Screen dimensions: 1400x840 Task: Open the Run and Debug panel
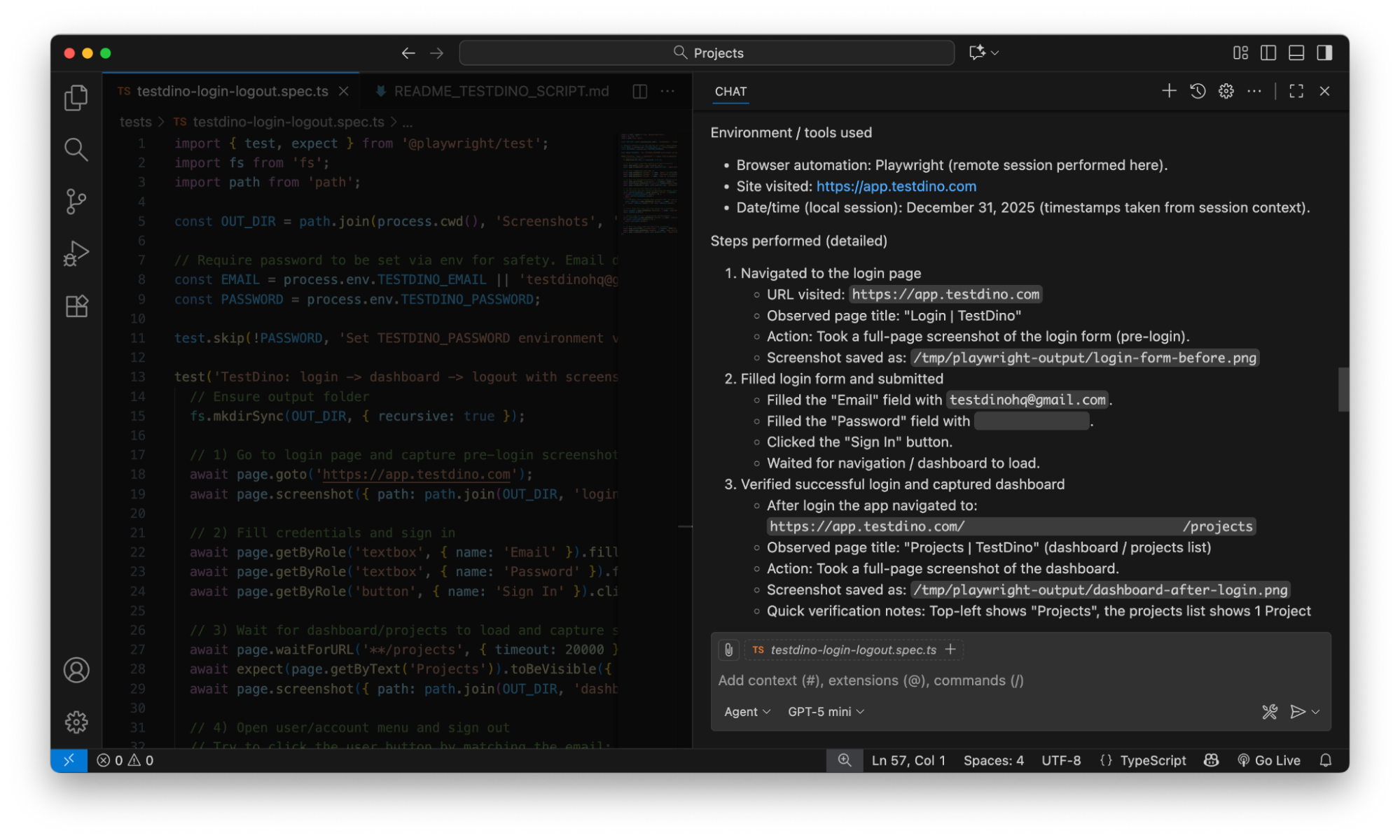click(76, 253)
